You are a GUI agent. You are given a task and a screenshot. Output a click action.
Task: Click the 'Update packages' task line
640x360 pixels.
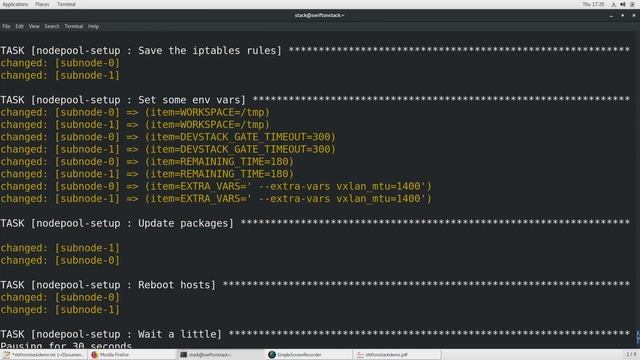click(x=315, y=223)
